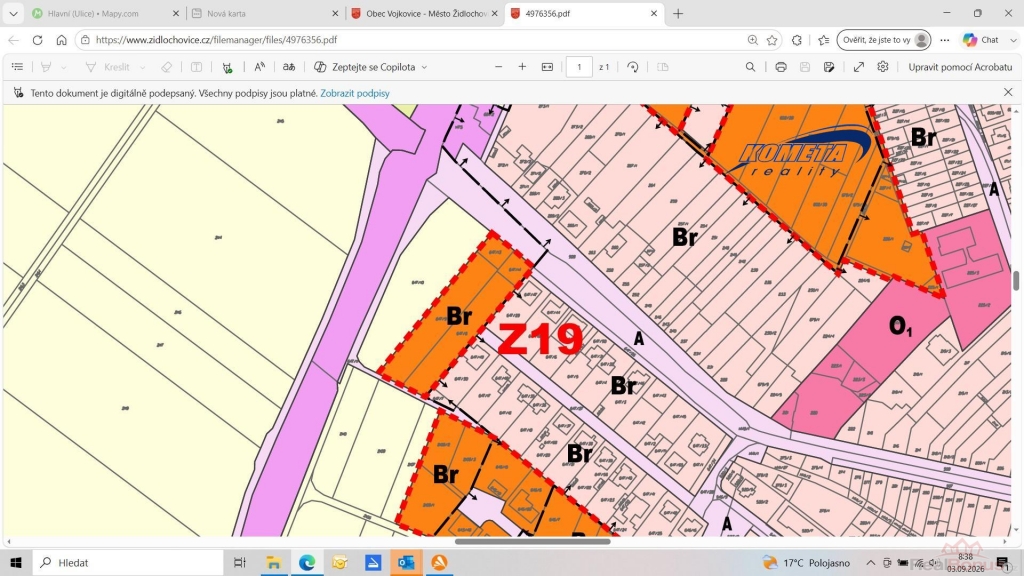Image resolution: width=1024 pixels, height=576 pixels.
Task: Open the table of contents sidebar
Action: [18, 67]
